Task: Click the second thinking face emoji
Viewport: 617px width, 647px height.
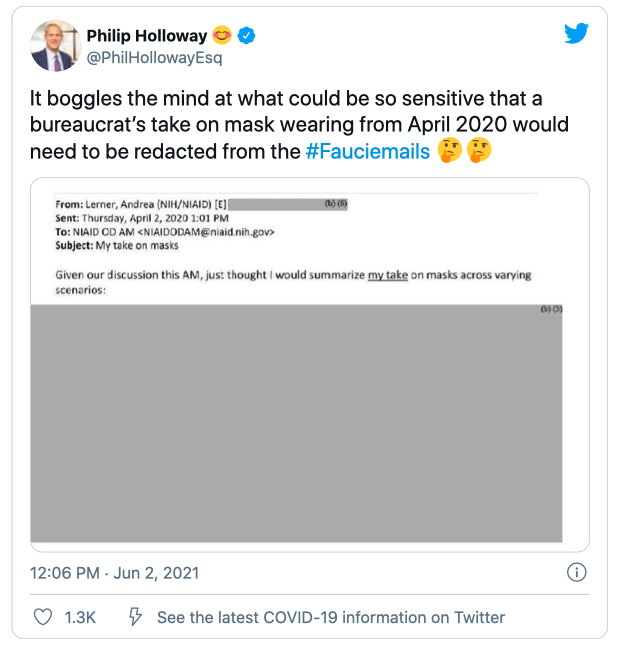Action: click(x=479, y=150)
